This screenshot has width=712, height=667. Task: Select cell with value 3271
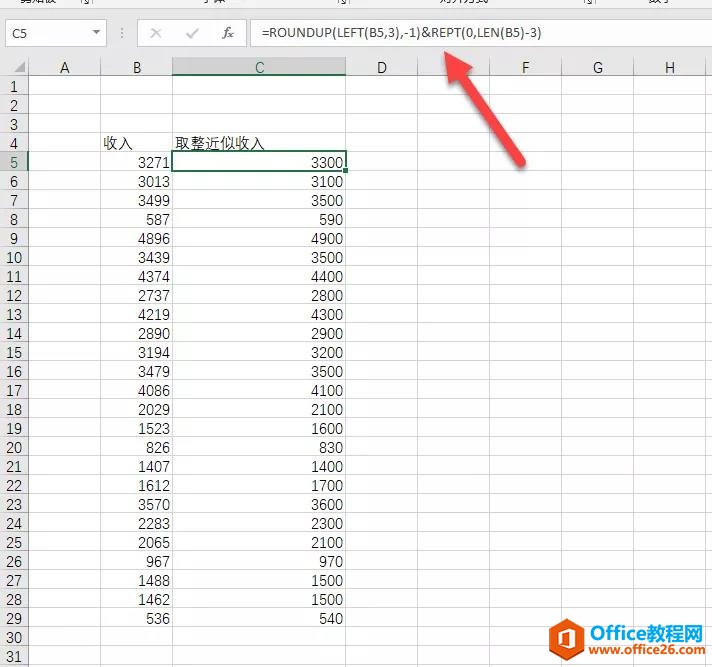(137, 162)
